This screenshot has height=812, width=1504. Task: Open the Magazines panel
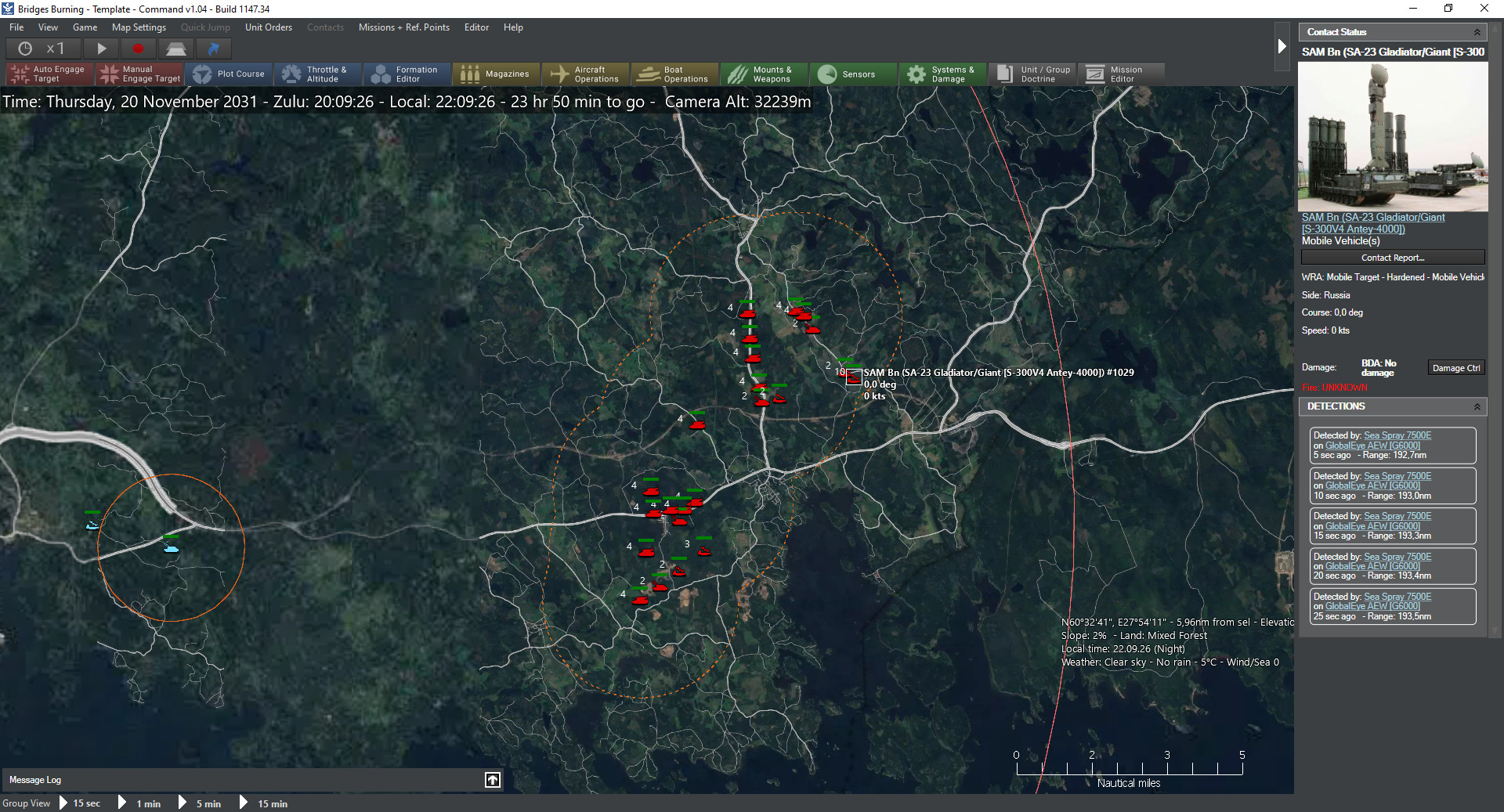tap(496, 74)
